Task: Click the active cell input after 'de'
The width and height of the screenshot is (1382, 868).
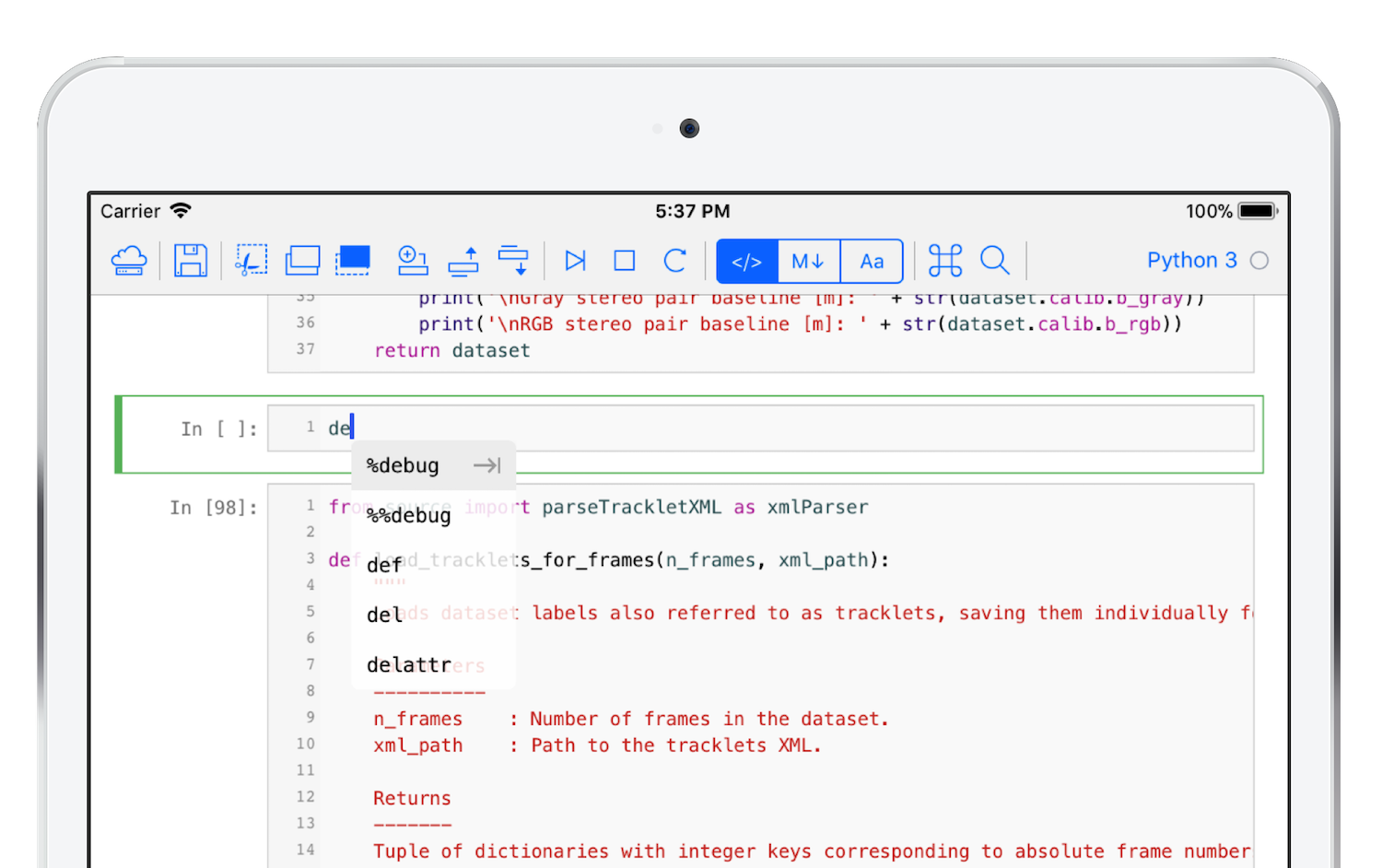Action: [x=760, y=428]
